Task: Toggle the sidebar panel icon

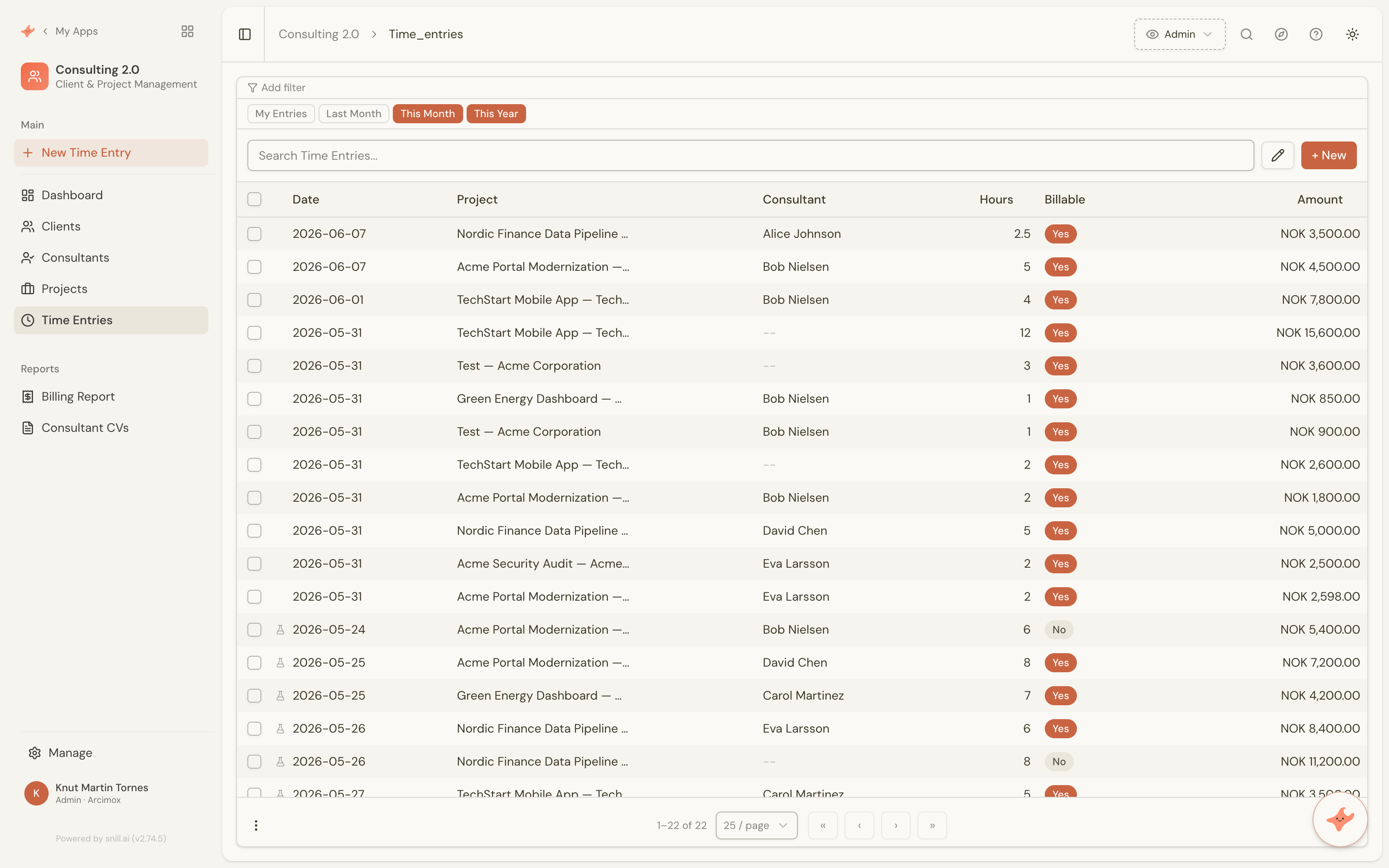Action: [244, 34]
